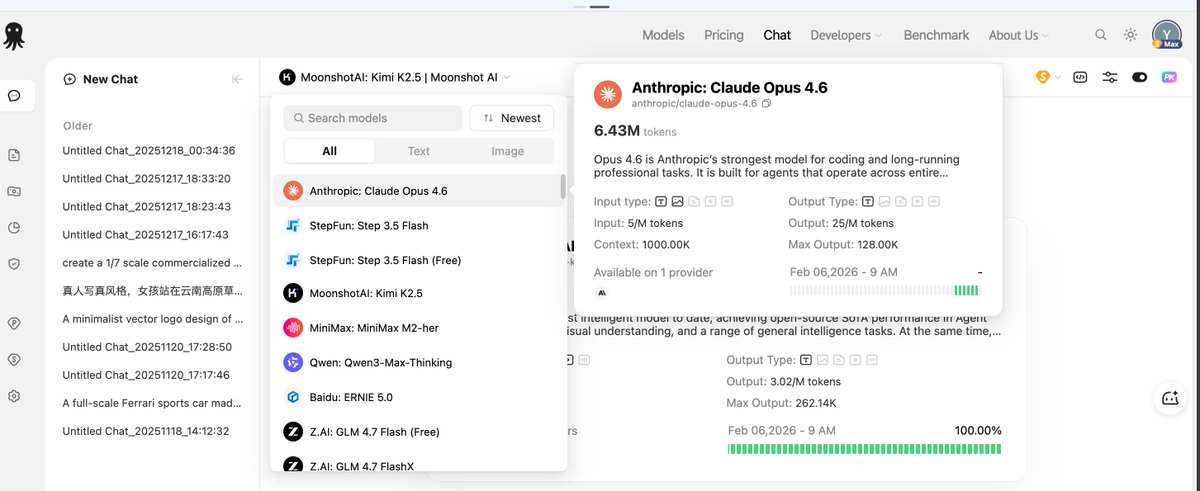Select Z.AI: GLM 4.7 Flash (Free) model
1200x491 pixels.
[x=416, y=432]
